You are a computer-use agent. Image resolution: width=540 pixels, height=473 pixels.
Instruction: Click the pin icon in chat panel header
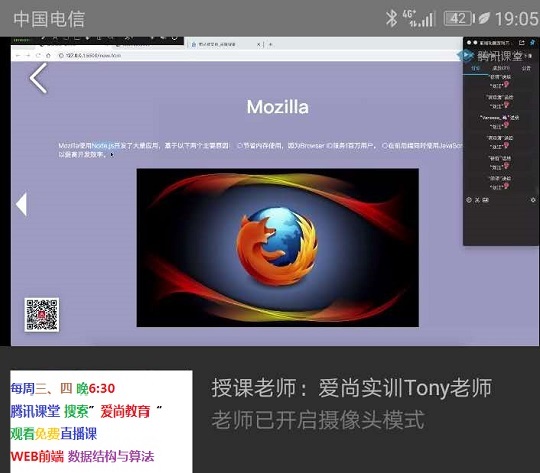(x=533, y=42)
